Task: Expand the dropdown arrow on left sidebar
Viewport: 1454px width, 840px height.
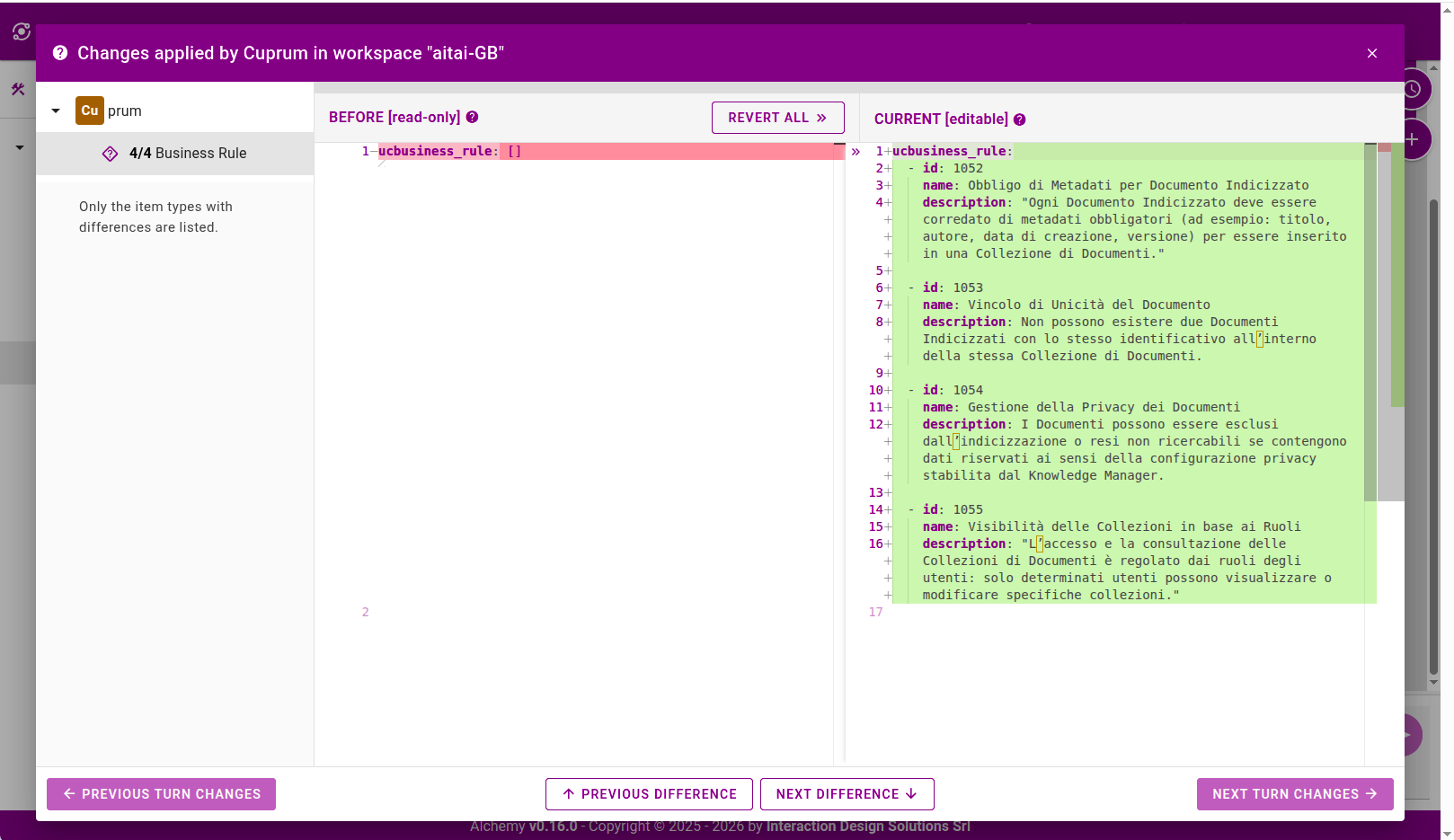Action: [x=20, y=147]
